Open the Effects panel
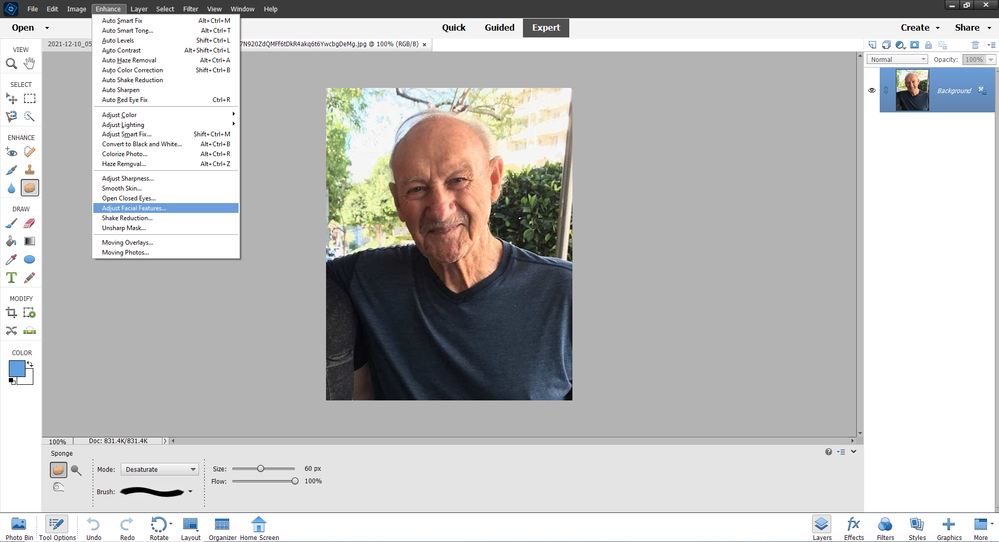999x542 pixels. point(854,528)
